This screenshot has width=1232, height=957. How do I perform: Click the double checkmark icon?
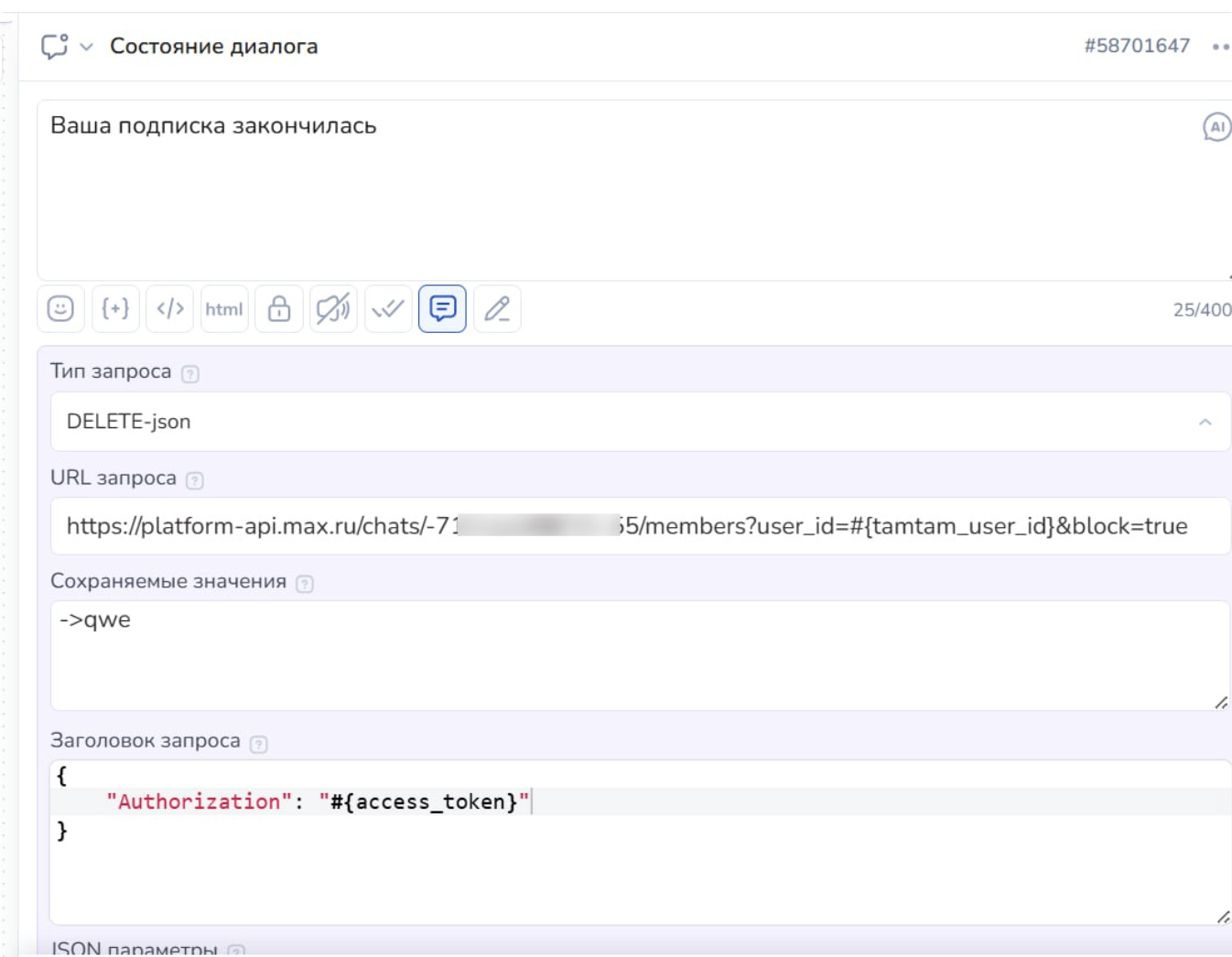388,309
